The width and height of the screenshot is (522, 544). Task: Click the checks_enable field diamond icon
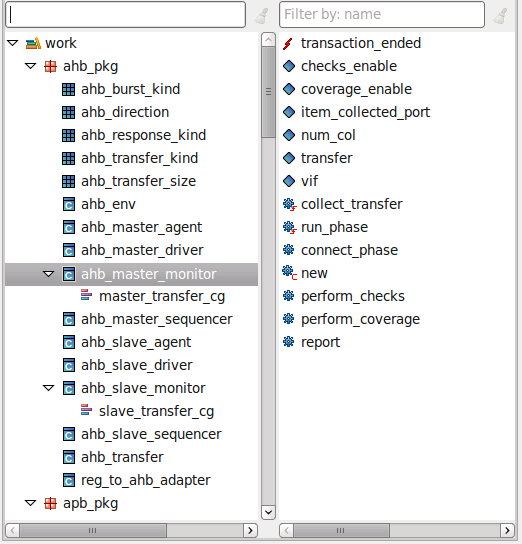[x=289, y=66]
